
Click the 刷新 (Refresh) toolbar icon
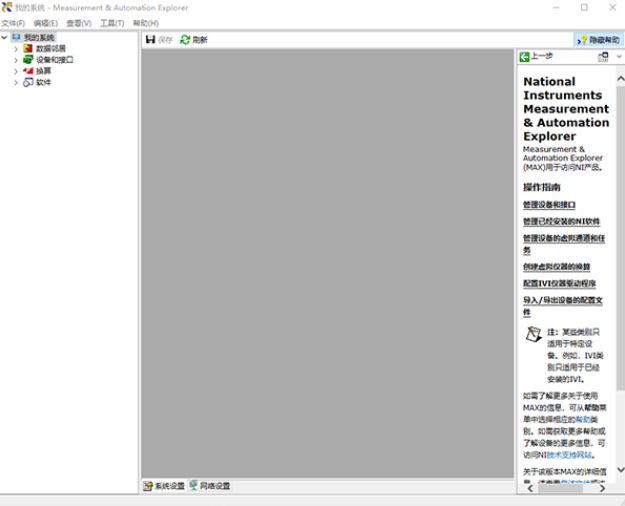[185, 40]
